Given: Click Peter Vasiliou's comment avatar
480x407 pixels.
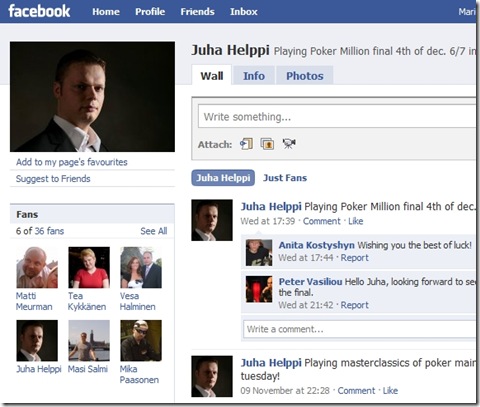Looking at the screenshot, I should 259,289.
